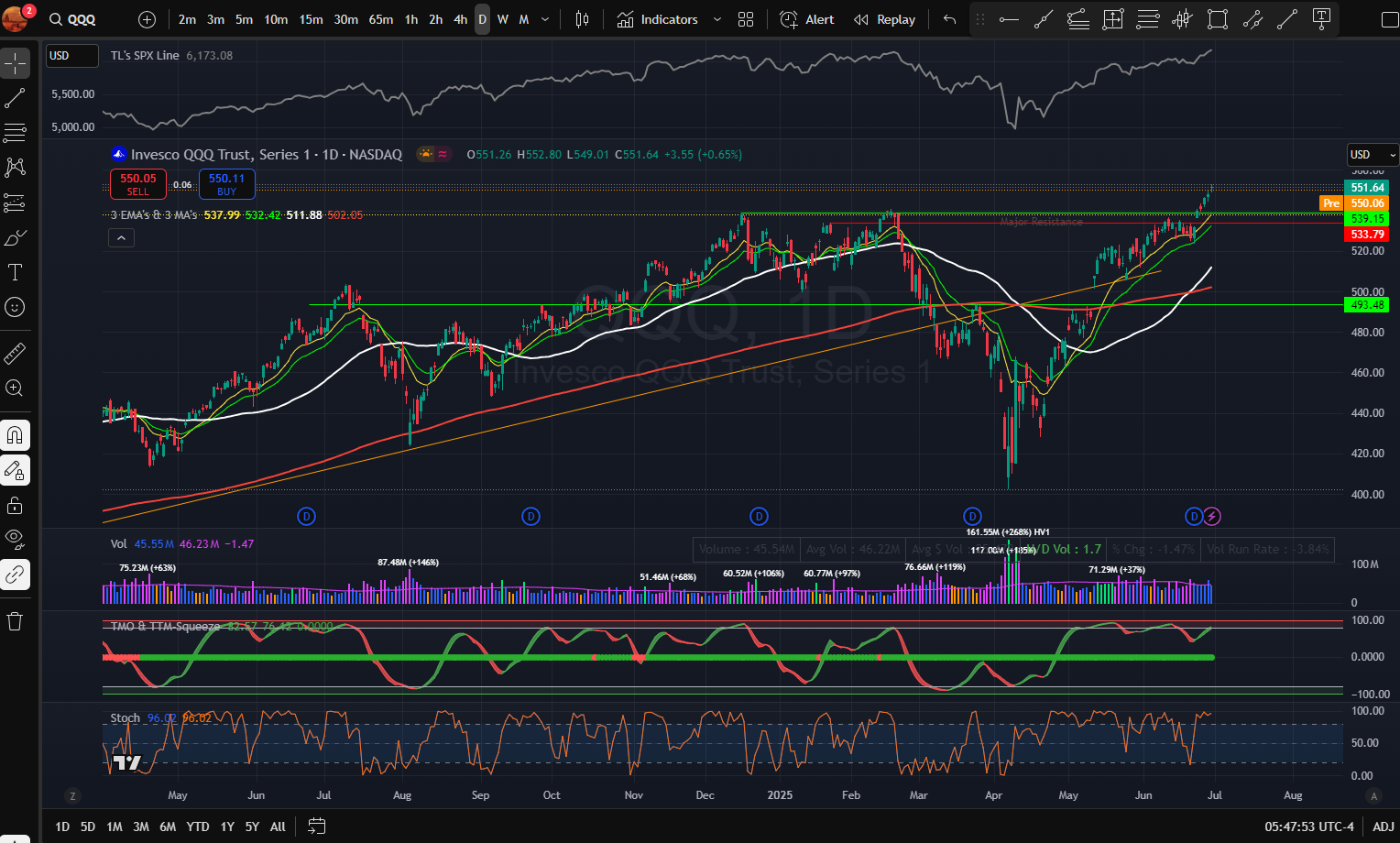
Task: Open the Indicators dialog
Action: point(658,19)
